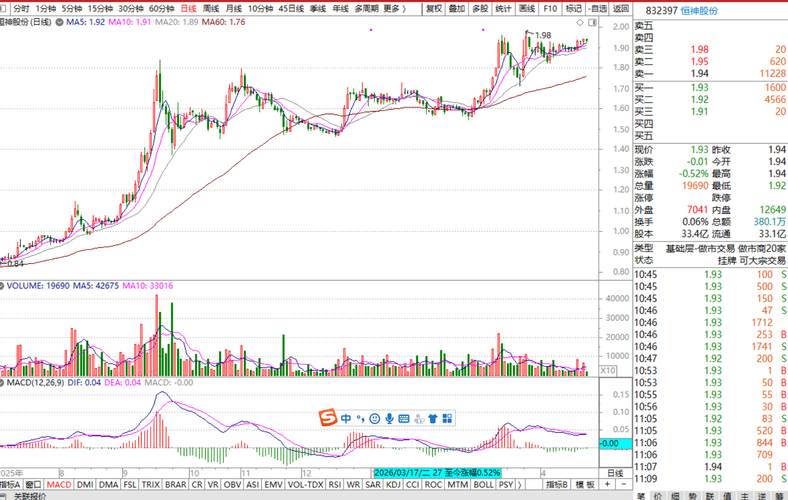
Task: Switch to 月线 monthly chart
Action: coord(234,9)
